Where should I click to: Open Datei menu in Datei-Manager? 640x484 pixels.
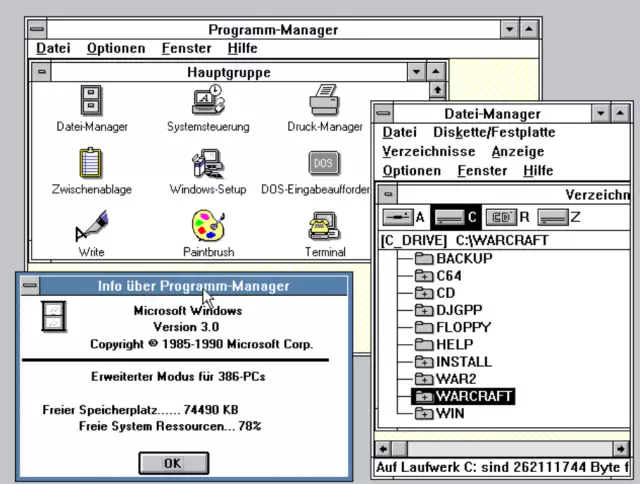(x=400, y=132)
